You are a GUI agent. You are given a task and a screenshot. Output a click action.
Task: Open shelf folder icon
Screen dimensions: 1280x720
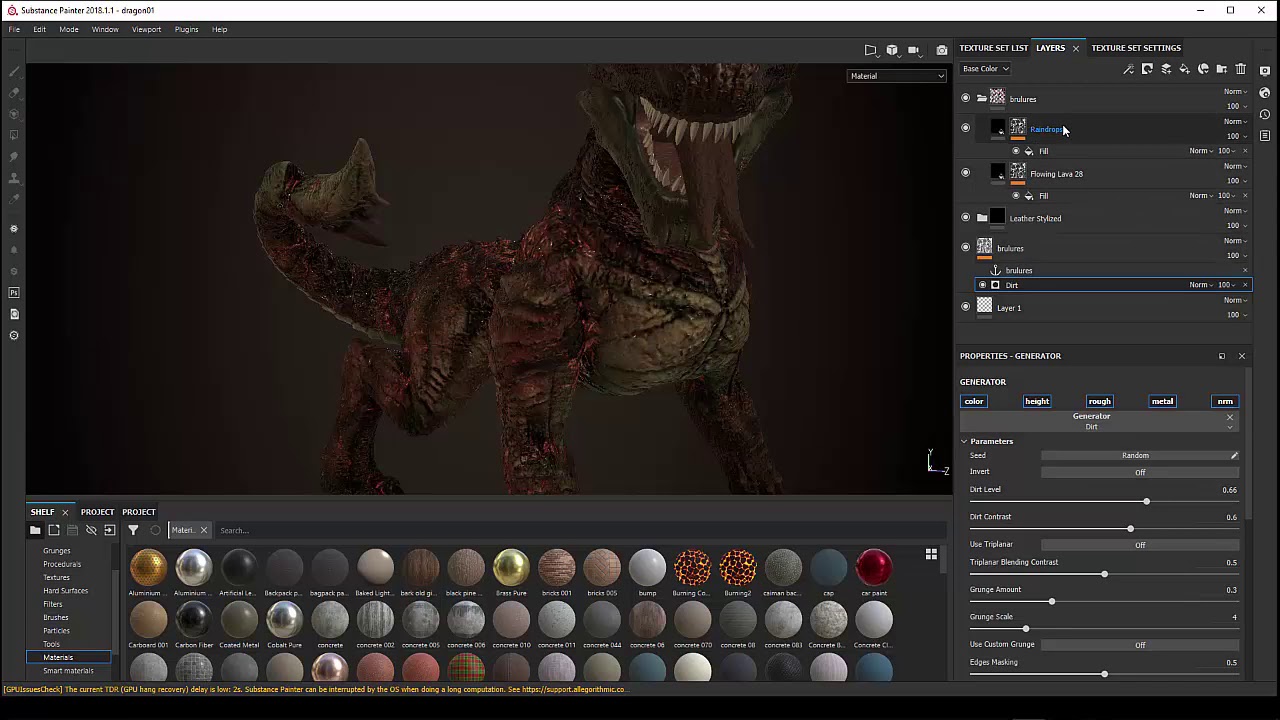point(35,530)
